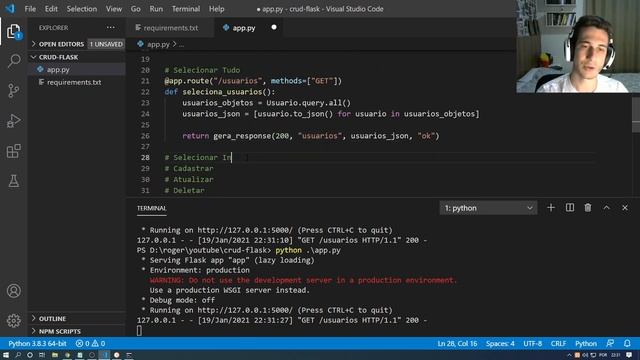
Task: Place cursor on line 26 return statement
Action: pos(311,136)
